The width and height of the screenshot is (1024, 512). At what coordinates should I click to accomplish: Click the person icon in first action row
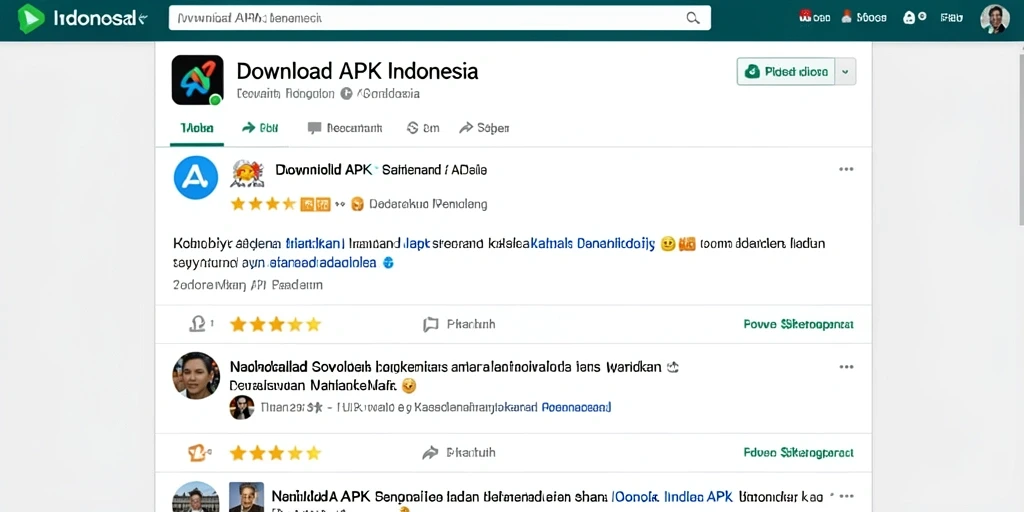click(197, 323)
